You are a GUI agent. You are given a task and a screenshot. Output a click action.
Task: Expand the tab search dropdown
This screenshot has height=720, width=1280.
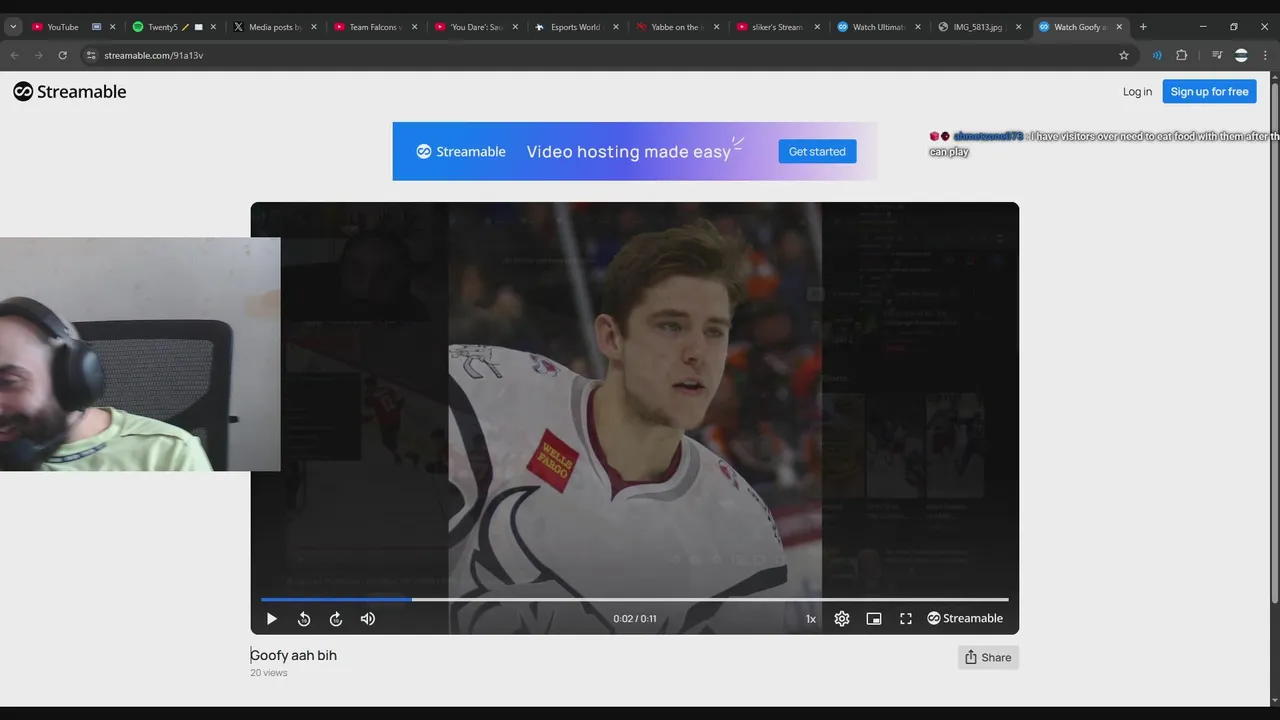point(13,27)
